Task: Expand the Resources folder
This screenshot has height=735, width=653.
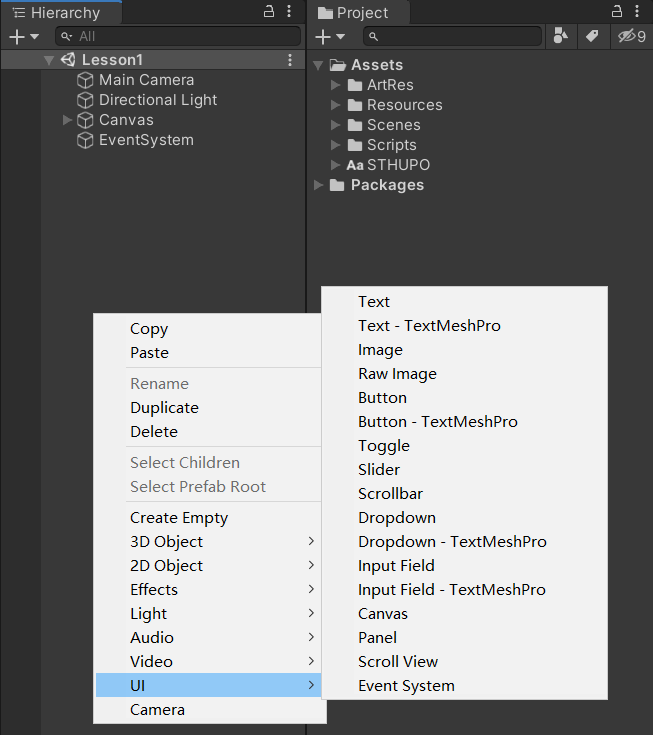Action: pos(335,105)
